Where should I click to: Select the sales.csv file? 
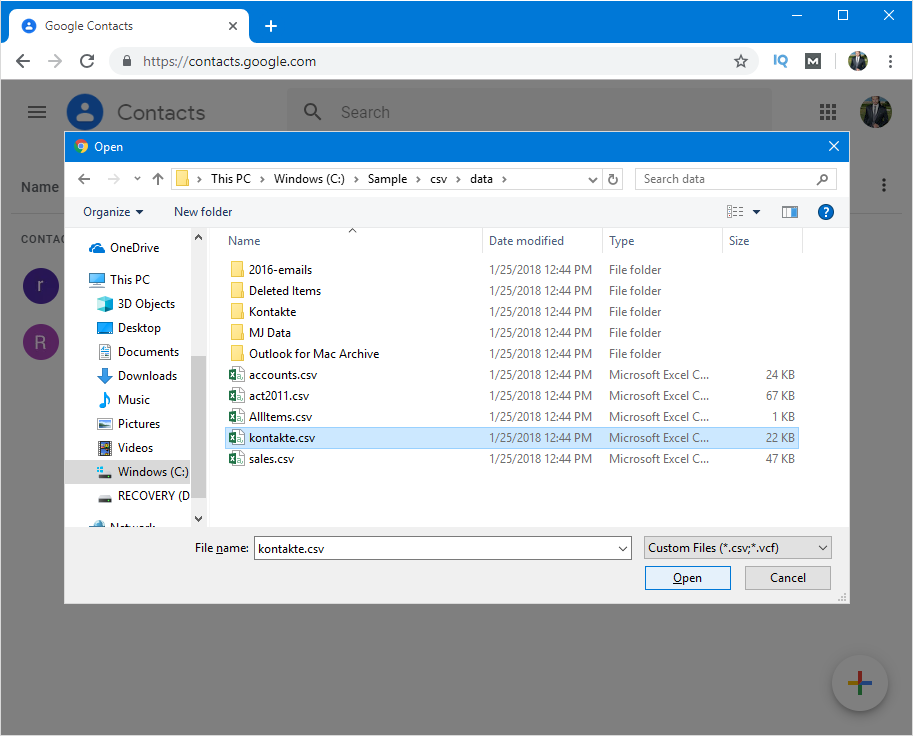[512, 459]
